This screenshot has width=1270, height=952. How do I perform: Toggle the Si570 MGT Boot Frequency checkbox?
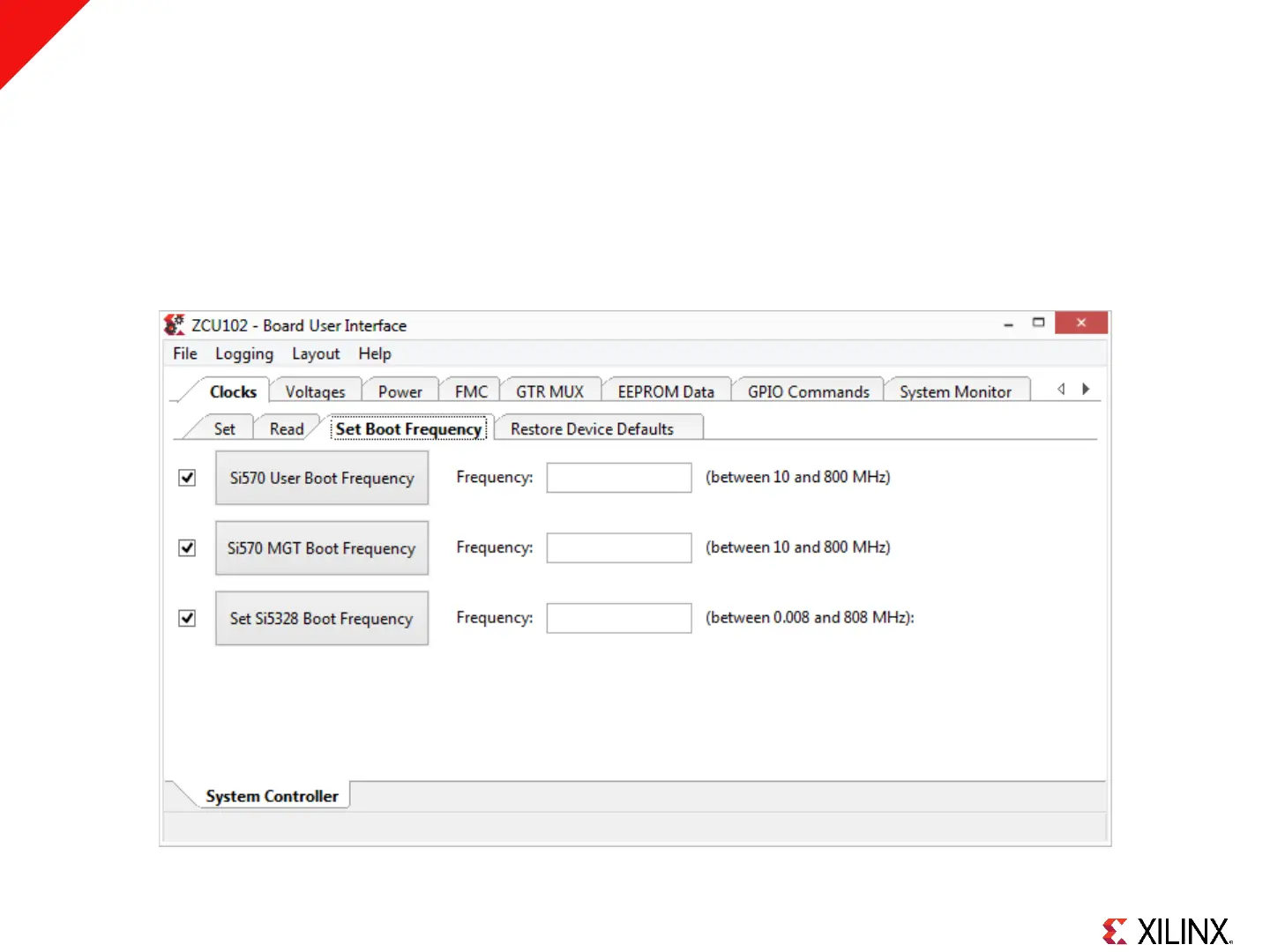coord(187,548)
